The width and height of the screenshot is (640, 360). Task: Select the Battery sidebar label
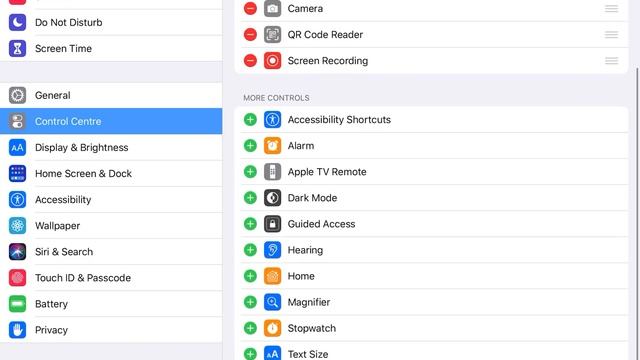coord(51,304)
